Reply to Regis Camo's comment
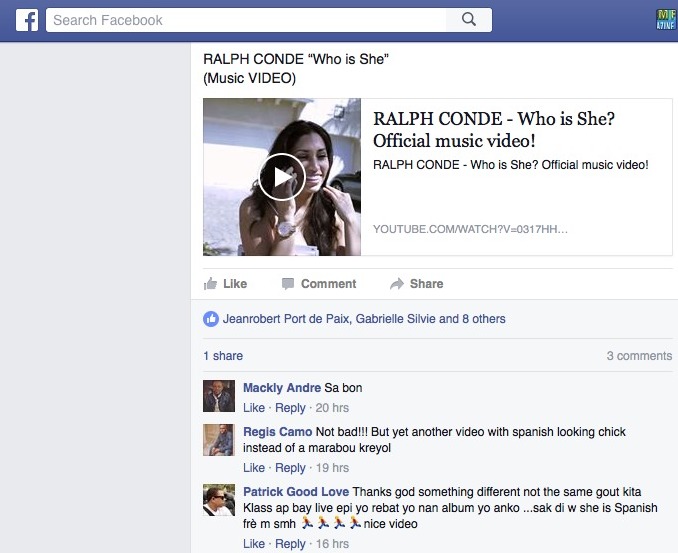The width and height of the screenshot is (678, 553). 290,468
